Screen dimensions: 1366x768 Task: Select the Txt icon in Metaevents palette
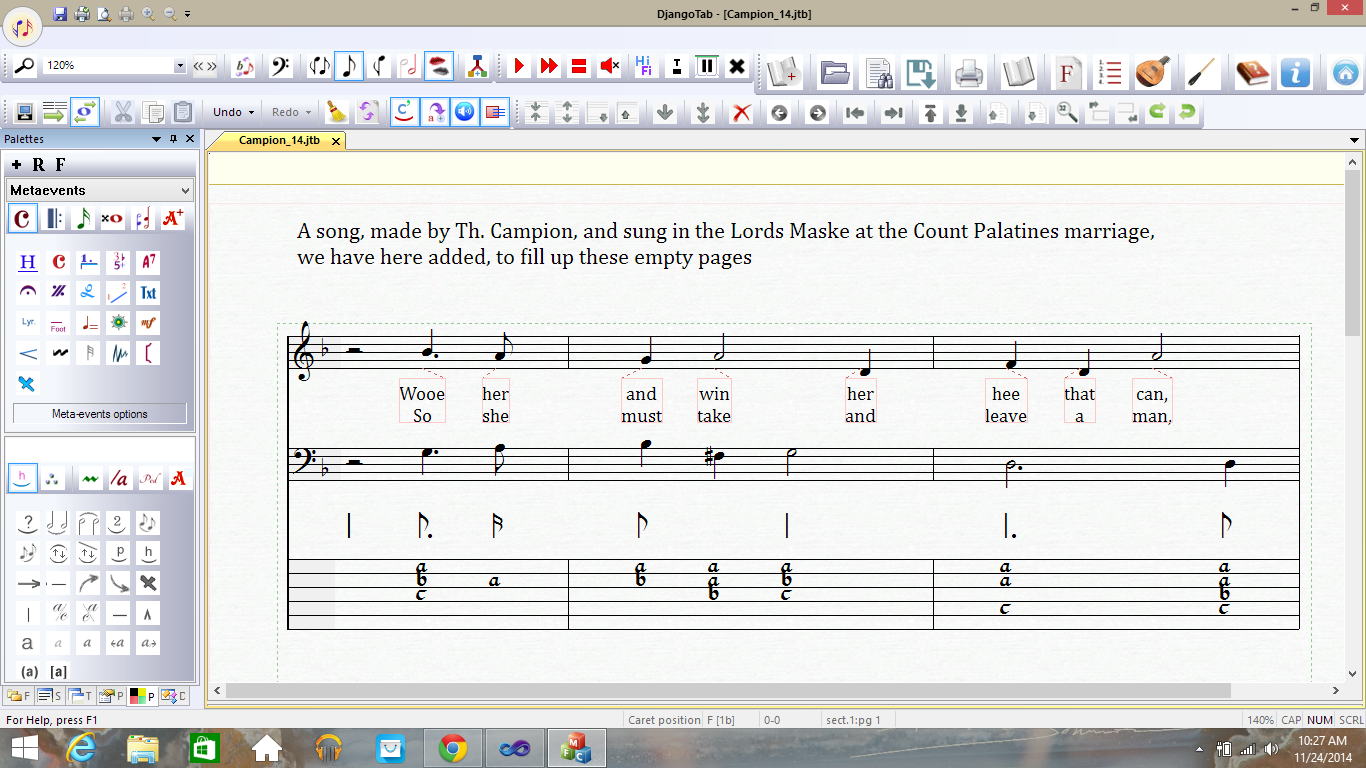pyautogui.click(x=148, y=293)
